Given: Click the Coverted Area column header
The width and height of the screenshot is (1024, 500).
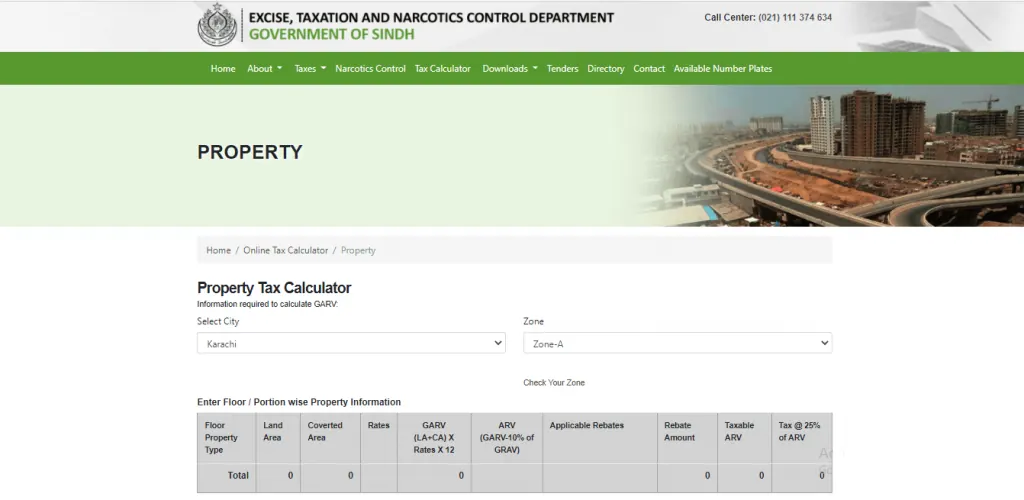Looking at the screenshot, I should tap(330, 438).
